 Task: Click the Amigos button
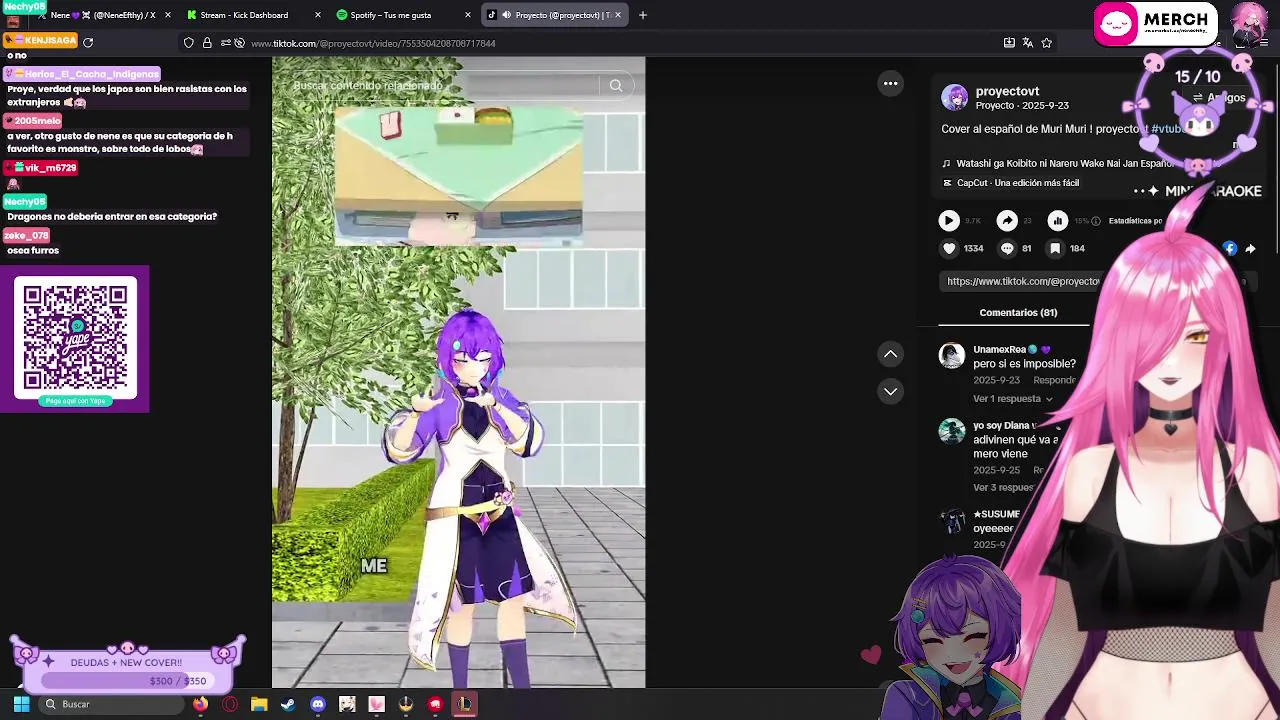1219,98
